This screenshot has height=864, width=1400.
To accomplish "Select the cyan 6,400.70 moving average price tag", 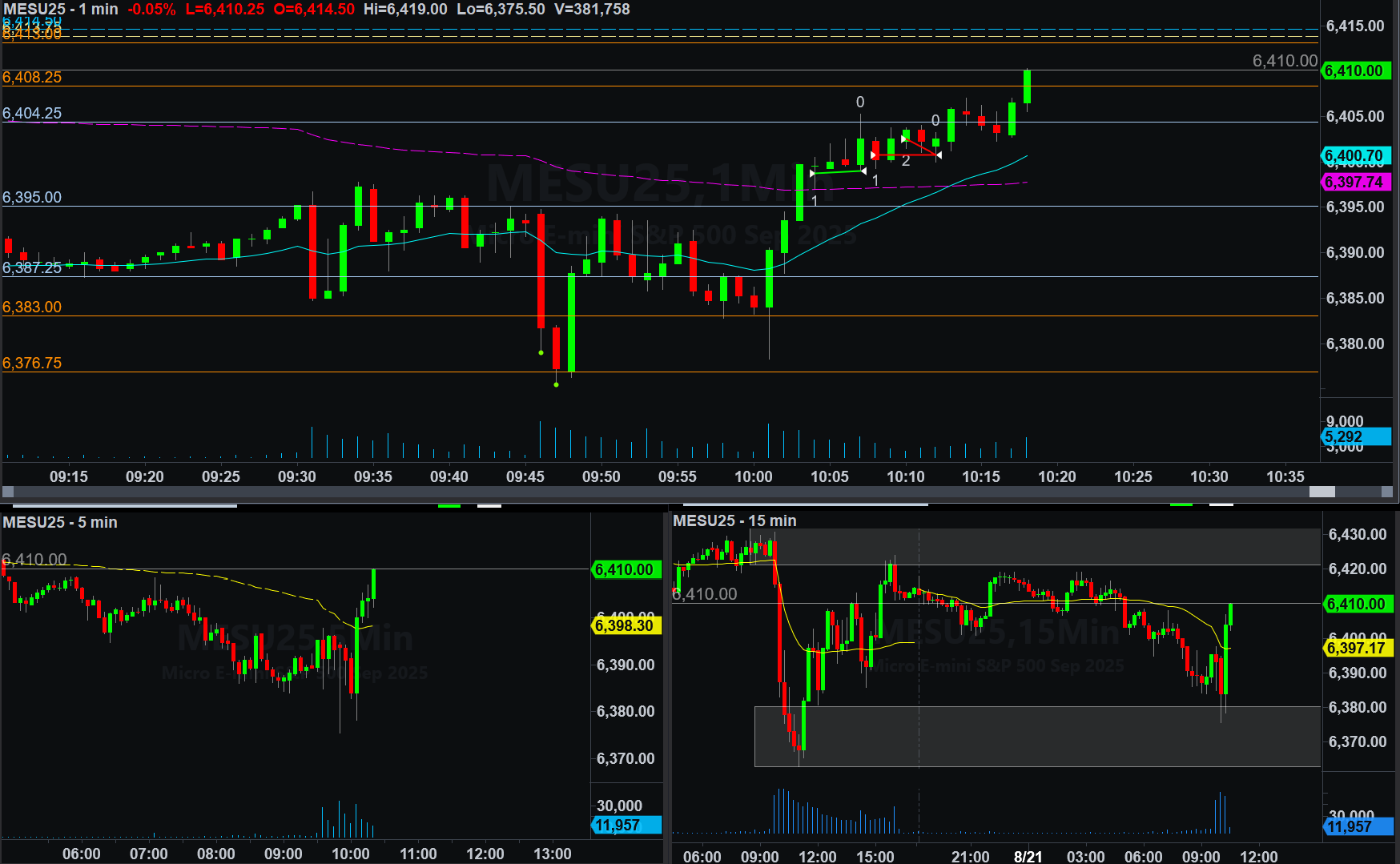I will click(1354, 155).
